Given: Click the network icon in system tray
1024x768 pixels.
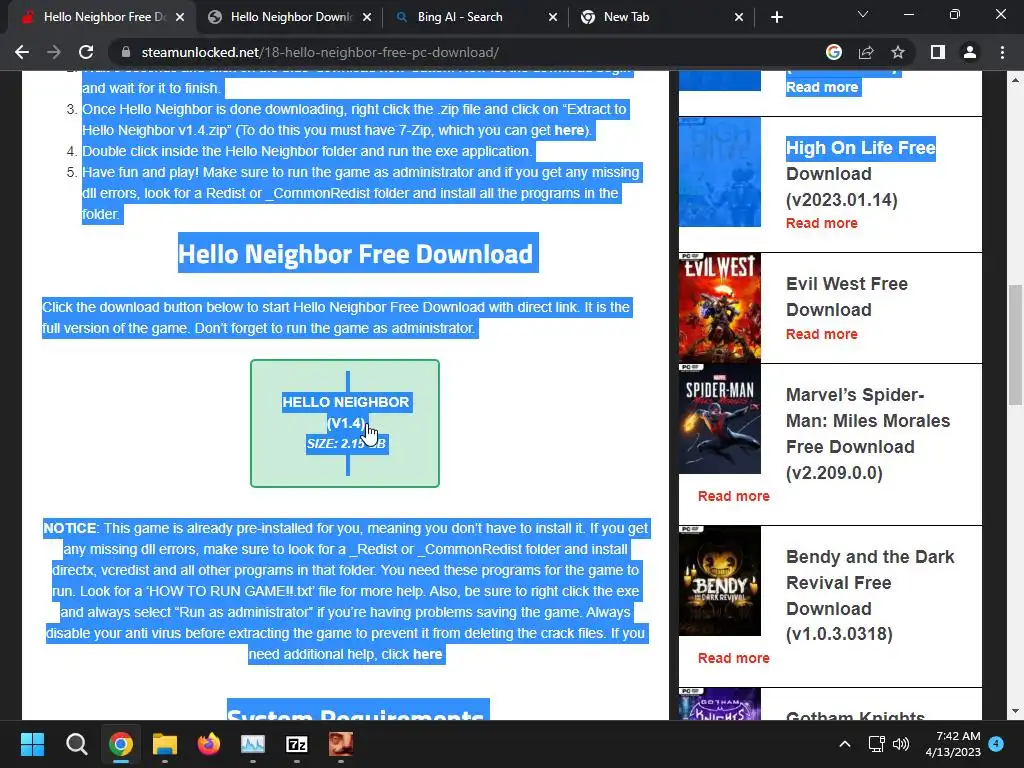Looking at the screenshot, I should coord(876,744).
